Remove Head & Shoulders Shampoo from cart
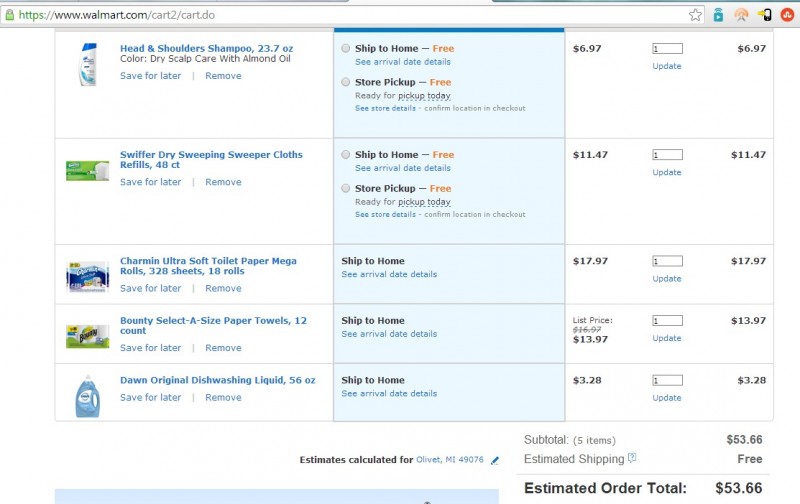Image resolution: width=800 pixels, height=504 pixels. click(223, 75)
